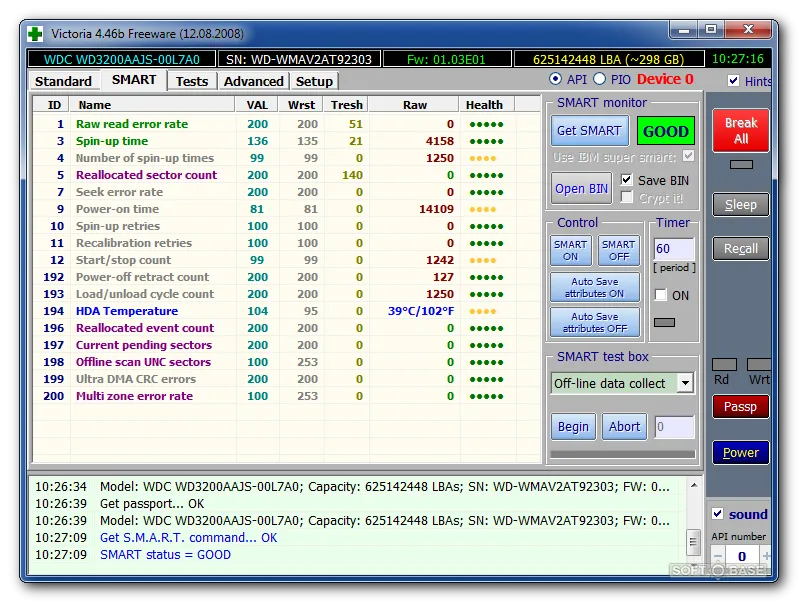Click Auto Save attributes ON button
Image resolution: width=798 pixels, height=602 pixels.
(594, 288)
